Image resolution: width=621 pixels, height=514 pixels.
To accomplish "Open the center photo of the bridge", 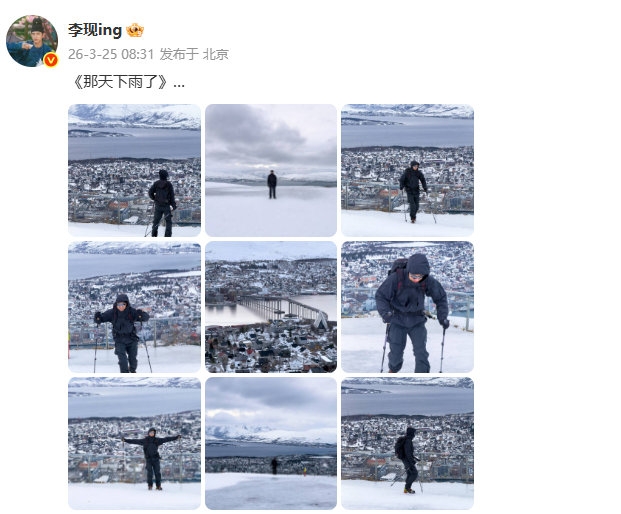I will [x=271, y=307].
